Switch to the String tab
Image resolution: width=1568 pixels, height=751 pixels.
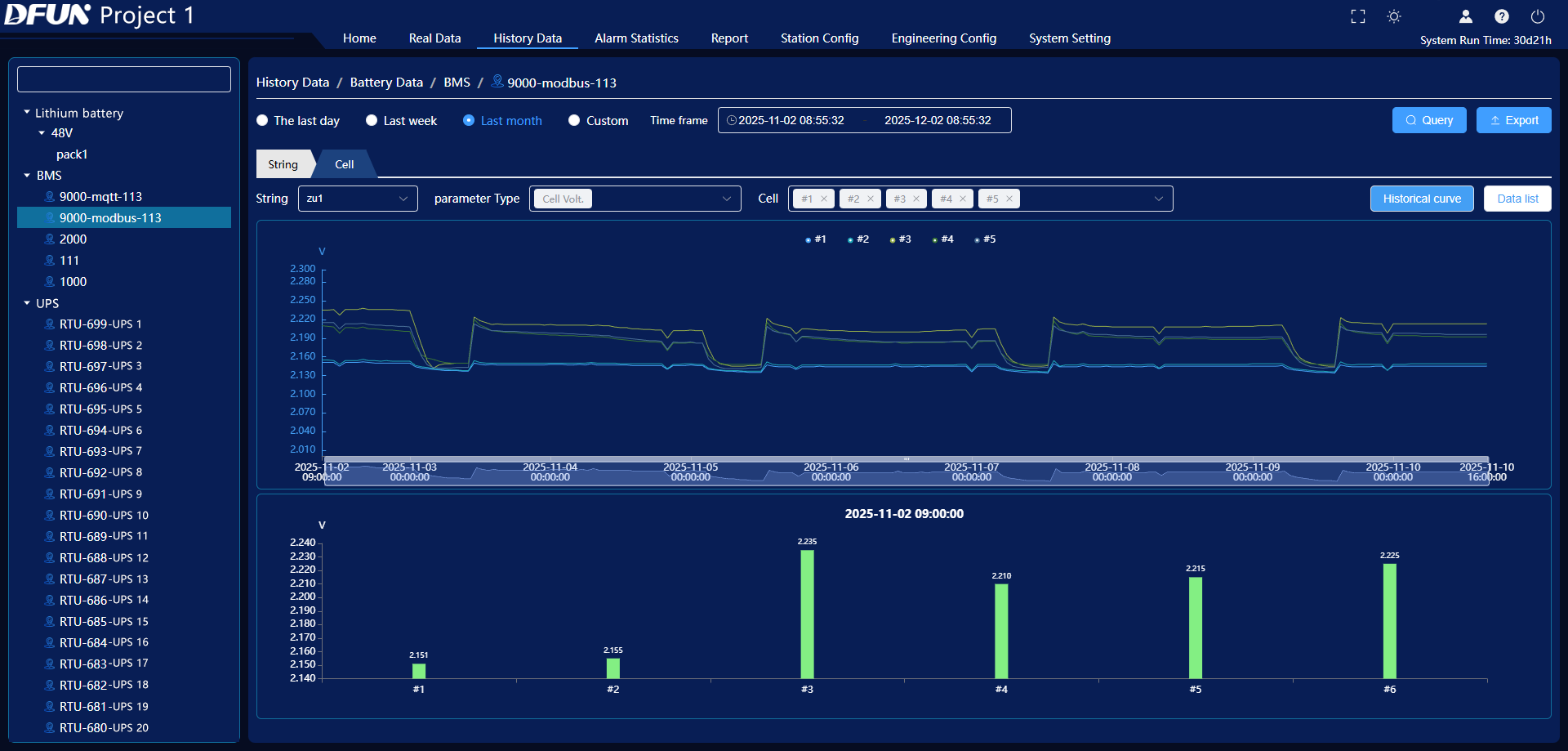point(283,164)
